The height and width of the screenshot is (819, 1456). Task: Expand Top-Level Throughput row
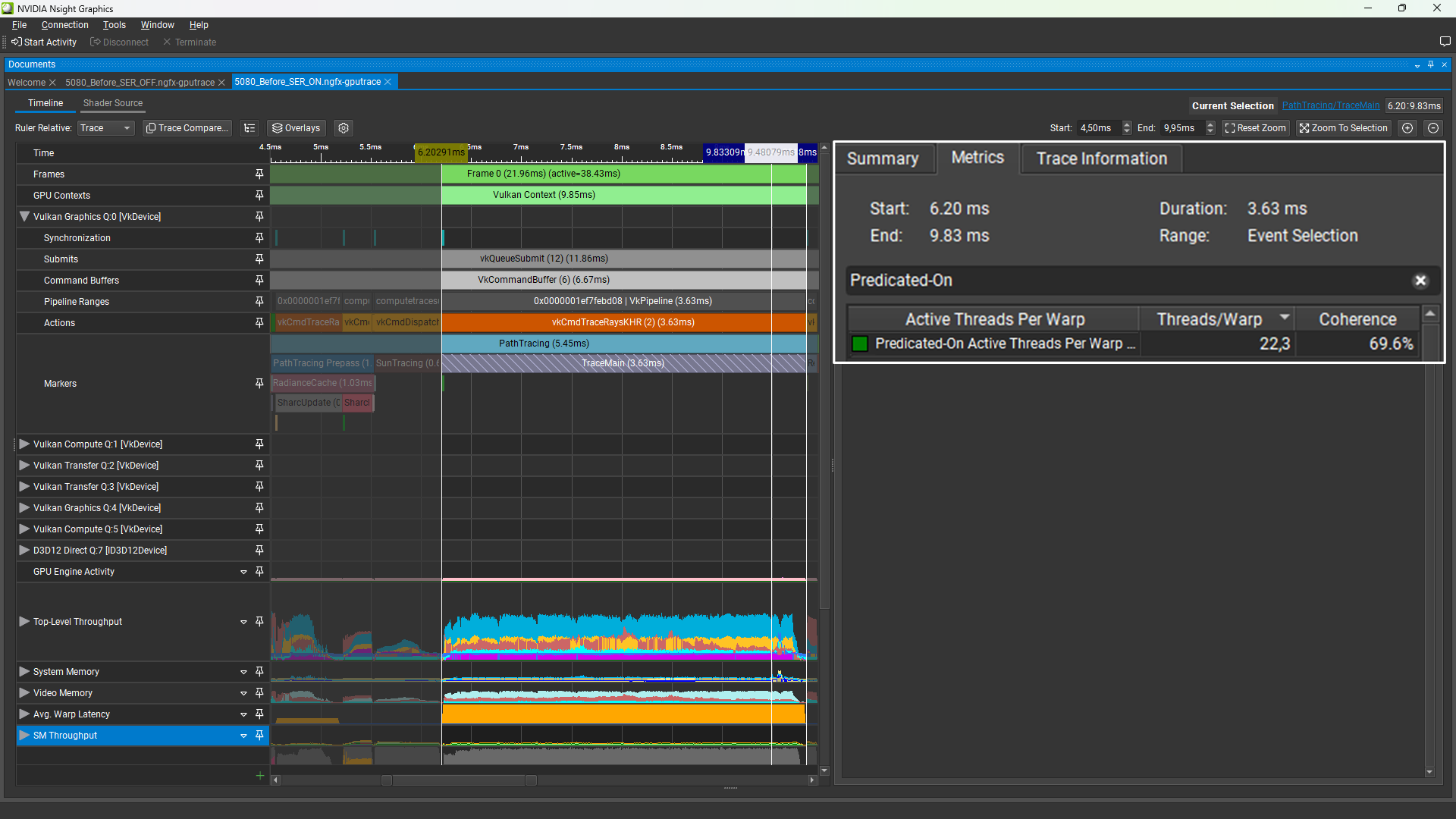point(24,622)
